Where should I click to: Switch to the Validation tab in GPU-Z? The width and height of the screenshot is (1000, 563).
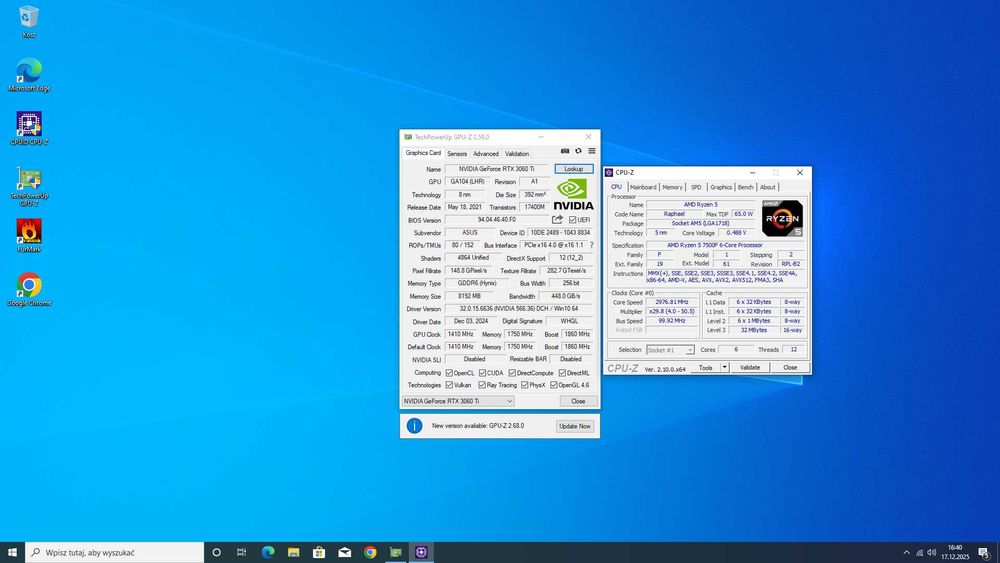517,154
